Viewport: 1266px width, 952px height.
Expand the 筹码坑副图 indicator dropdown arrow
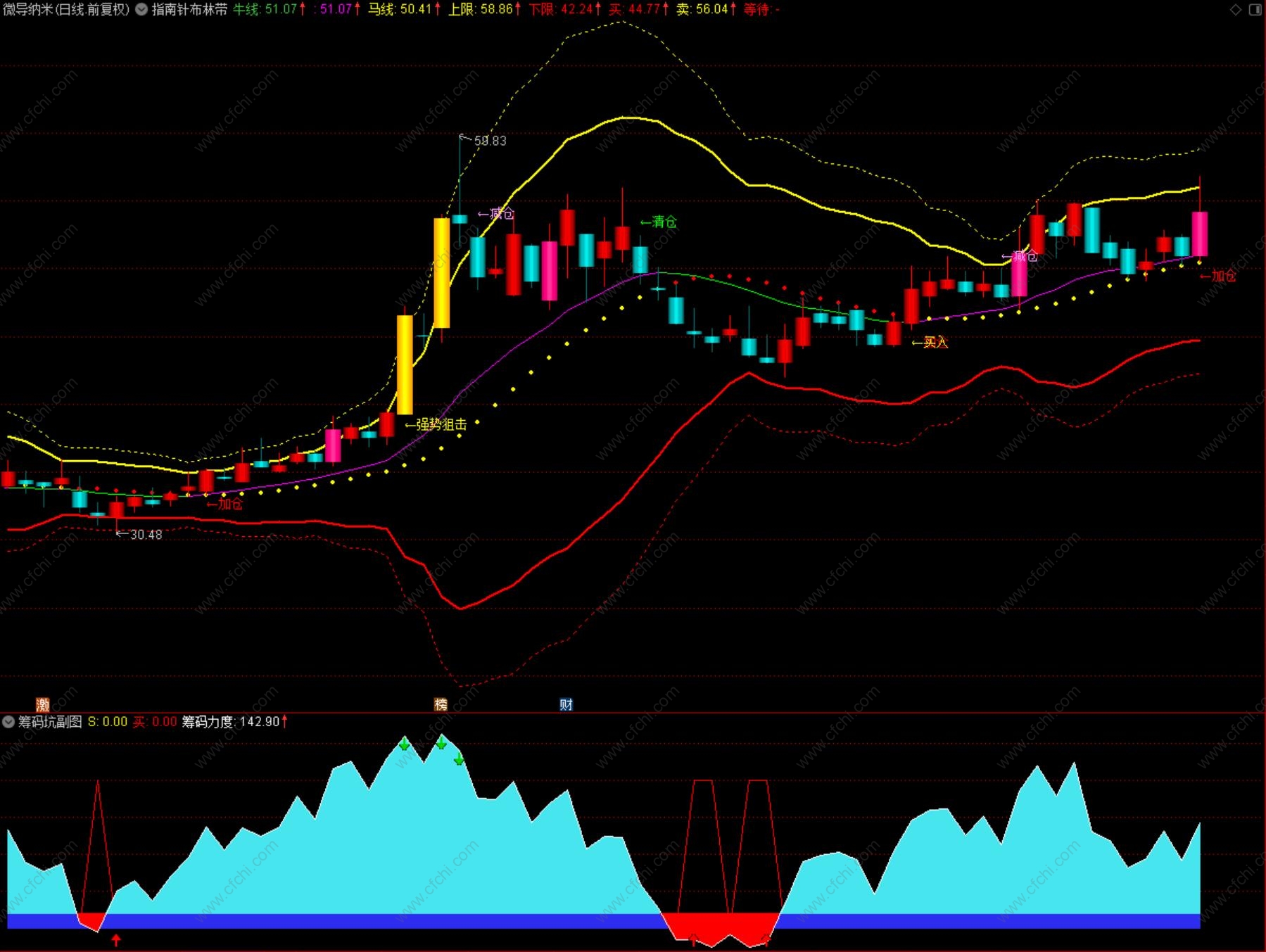(8, 722)
